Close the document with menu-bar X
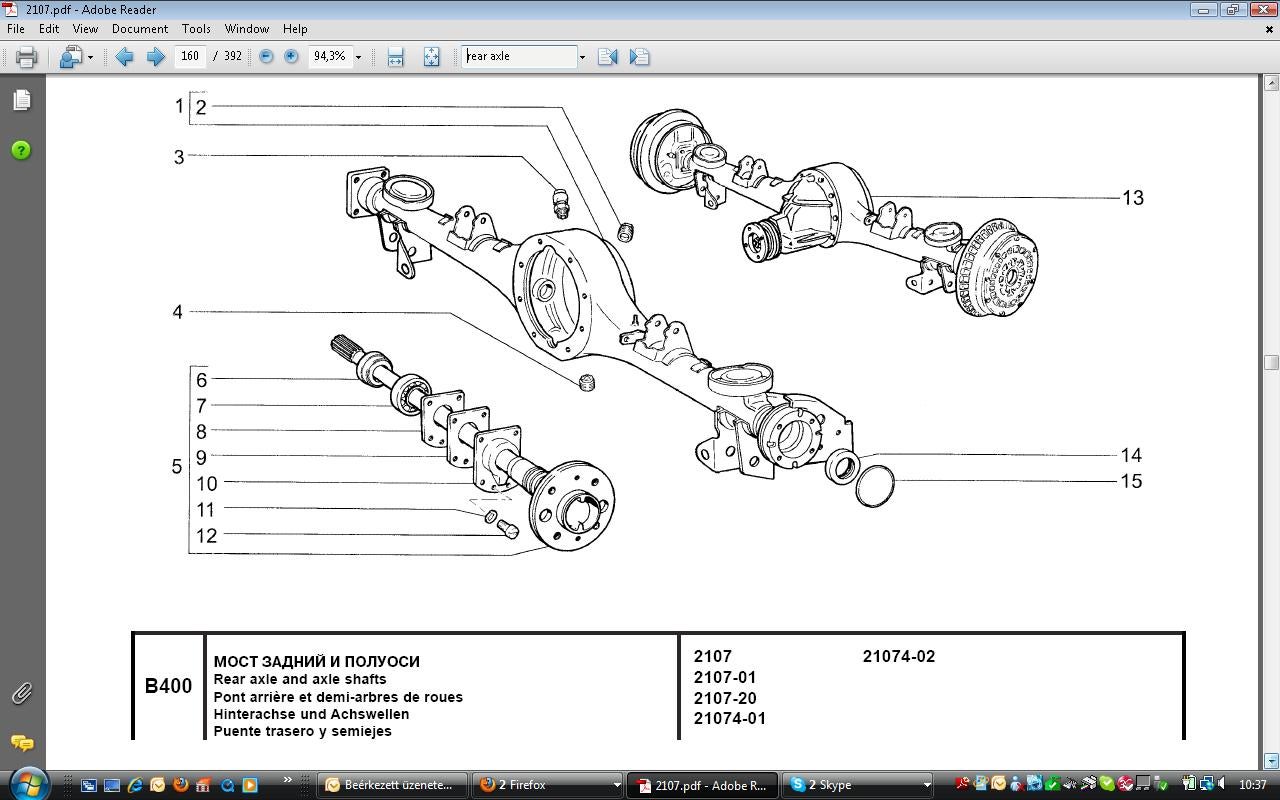1280x800 pixels. (x=1269, y=29)
